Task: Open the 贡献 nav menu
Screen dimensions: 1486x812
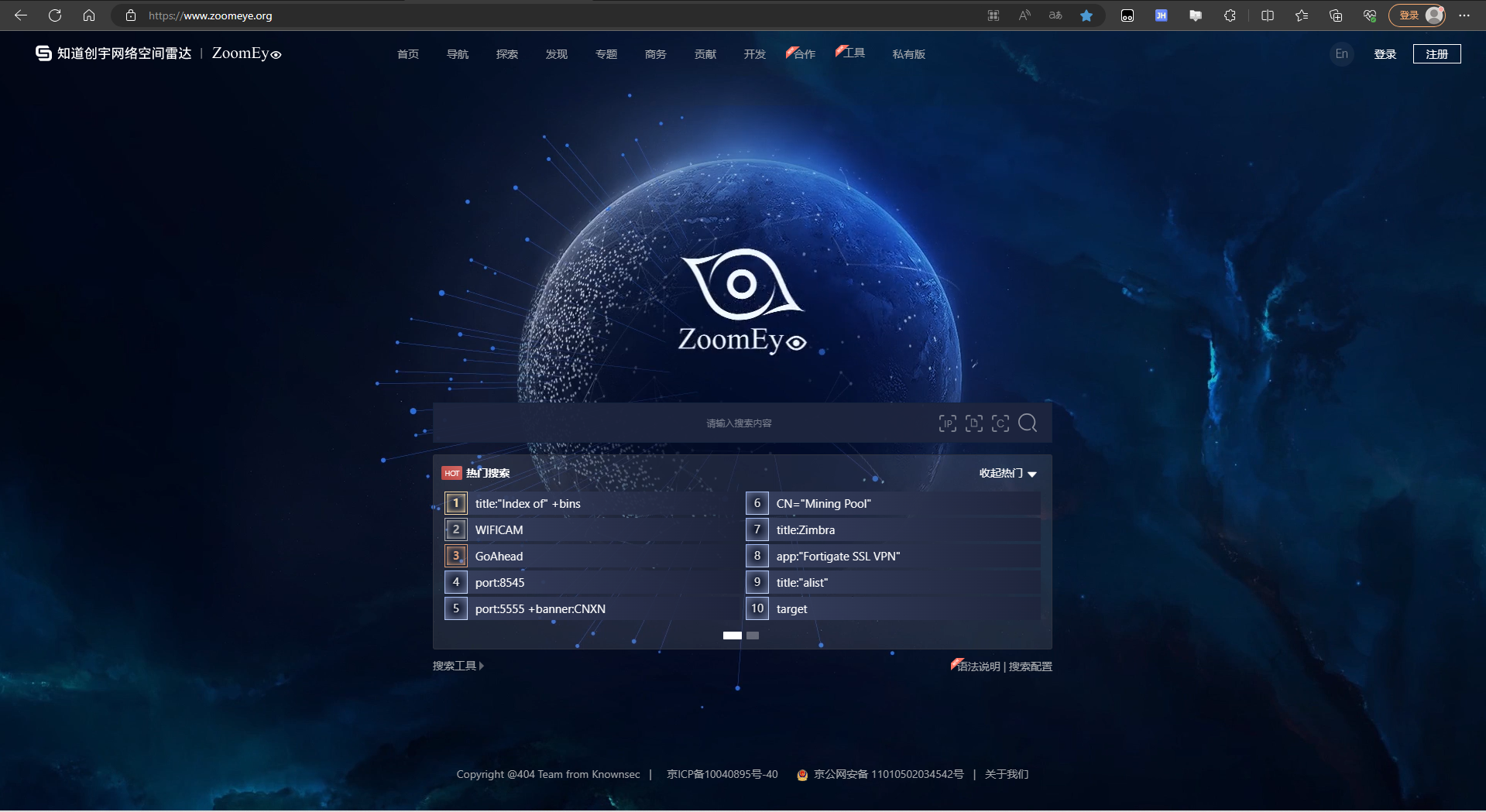Action: point(705,54)
